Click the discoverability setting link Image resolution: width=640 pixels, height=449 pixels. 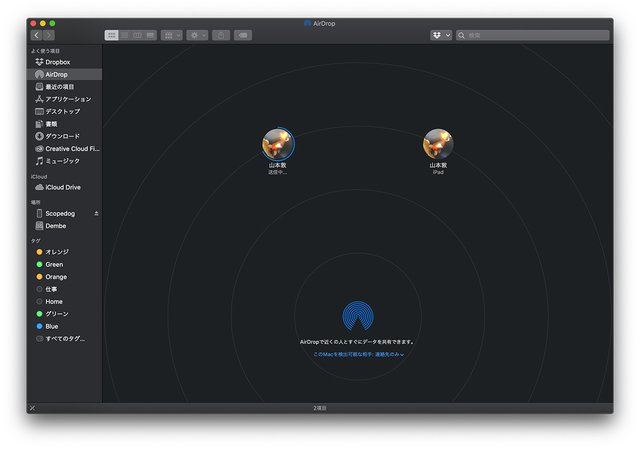click(358, 354)
